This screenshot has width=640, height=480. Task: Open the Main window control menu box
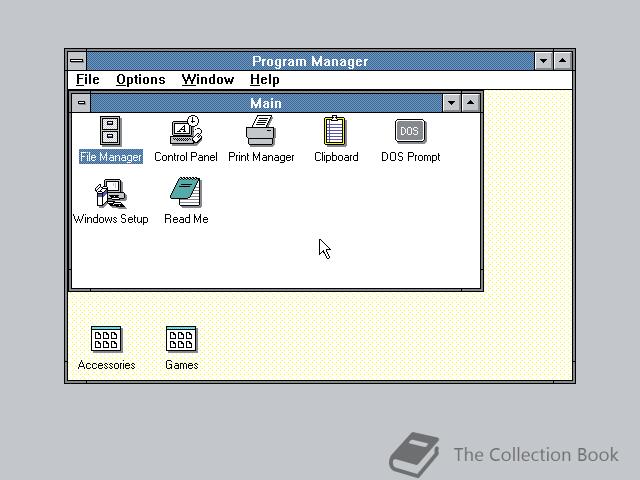[81, 102]
